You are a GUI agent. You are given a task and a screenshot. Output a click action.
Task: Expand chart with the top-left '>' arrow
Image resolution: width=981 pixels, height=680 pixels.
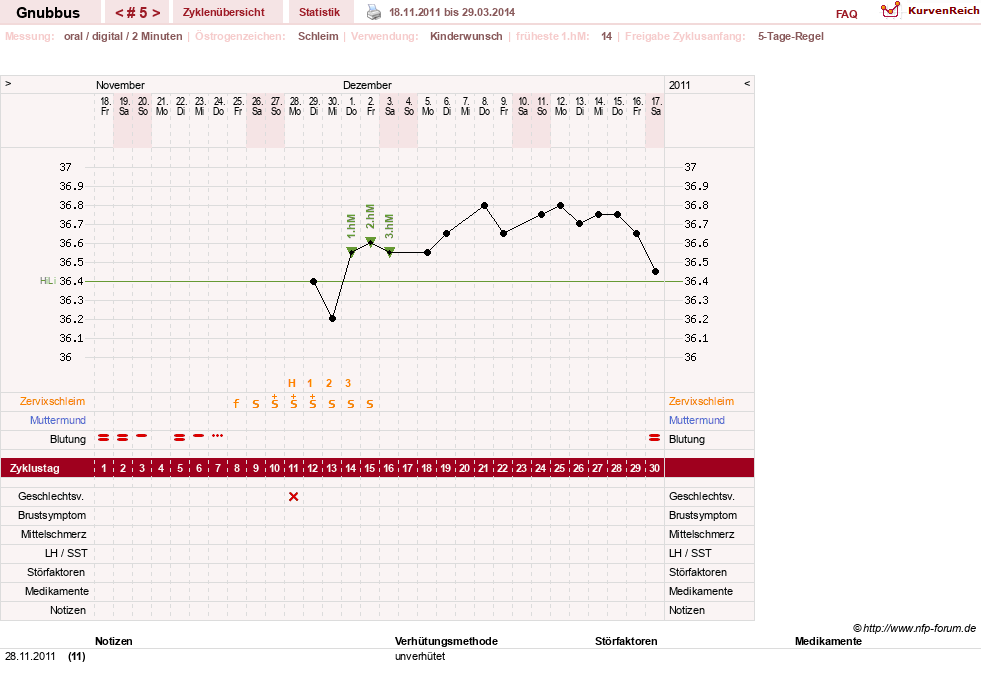8,83
